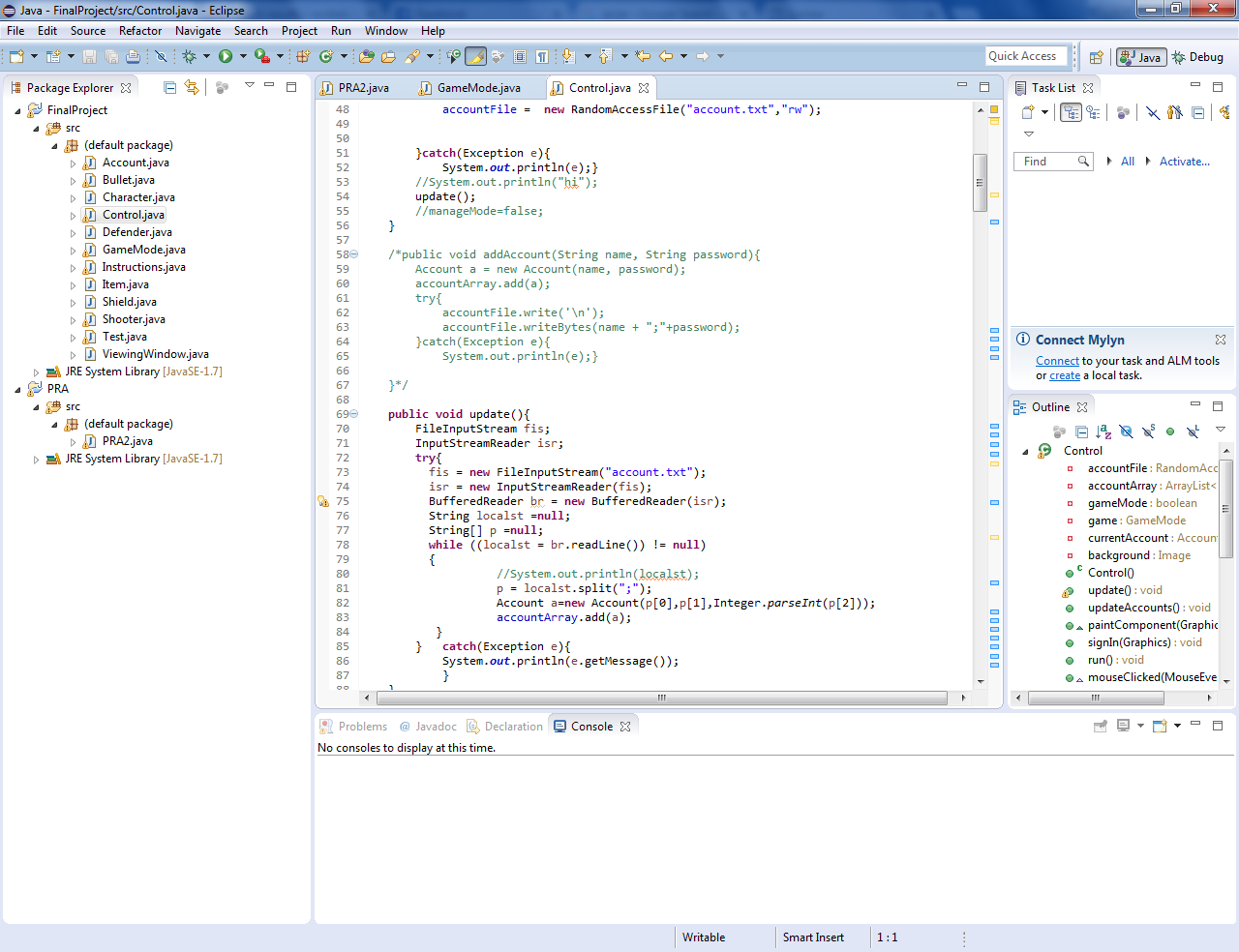1239x952 pixels.
Task: Click the editor's vertical scrollbar thumb
Action: click(x=980, y=182)
